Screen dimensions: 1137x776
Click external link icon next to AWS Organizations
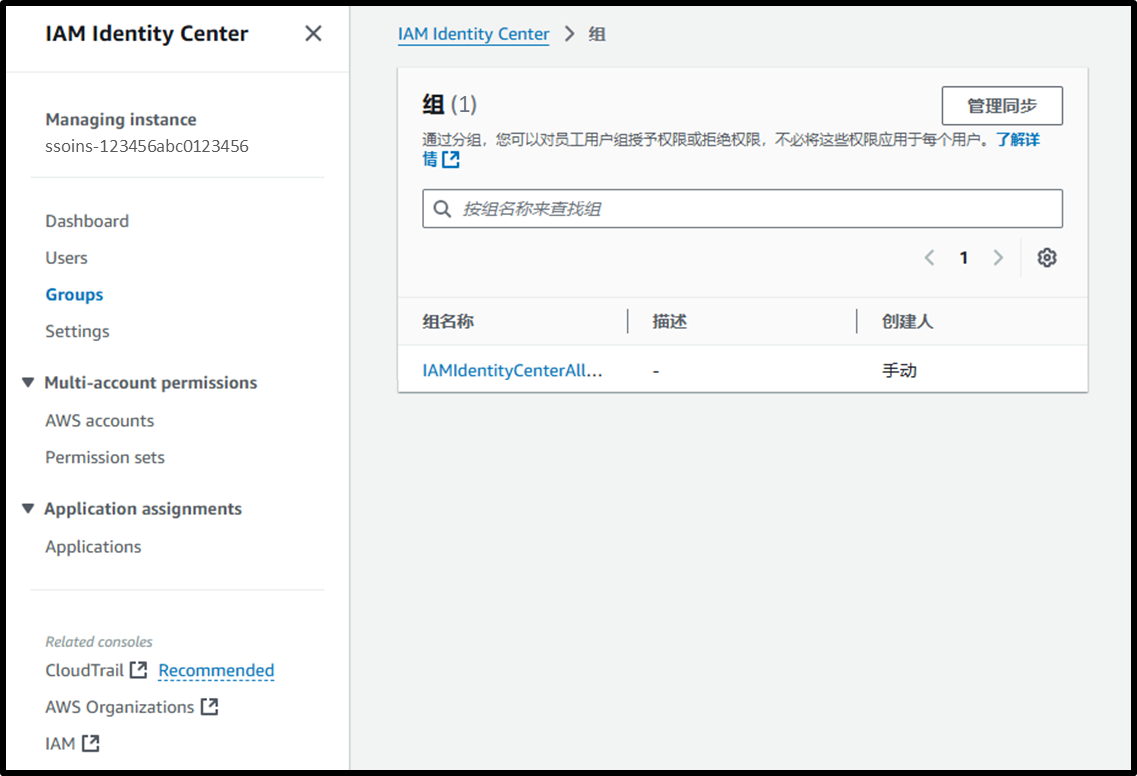pyautogui.click(x=210, y=706)
